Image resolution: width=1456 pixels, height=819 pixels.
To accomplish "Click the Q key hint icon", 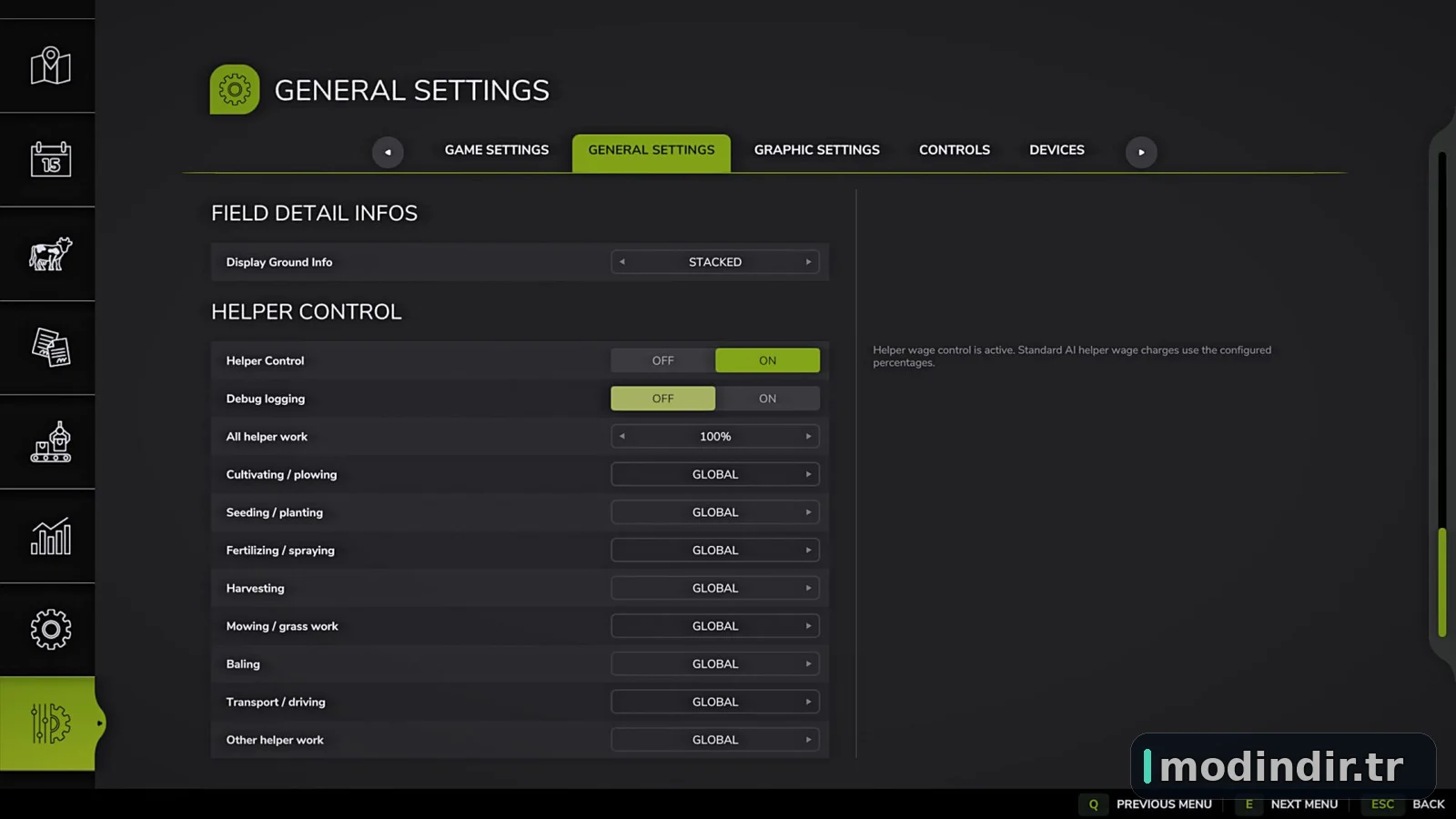I will coord(1094,804).
